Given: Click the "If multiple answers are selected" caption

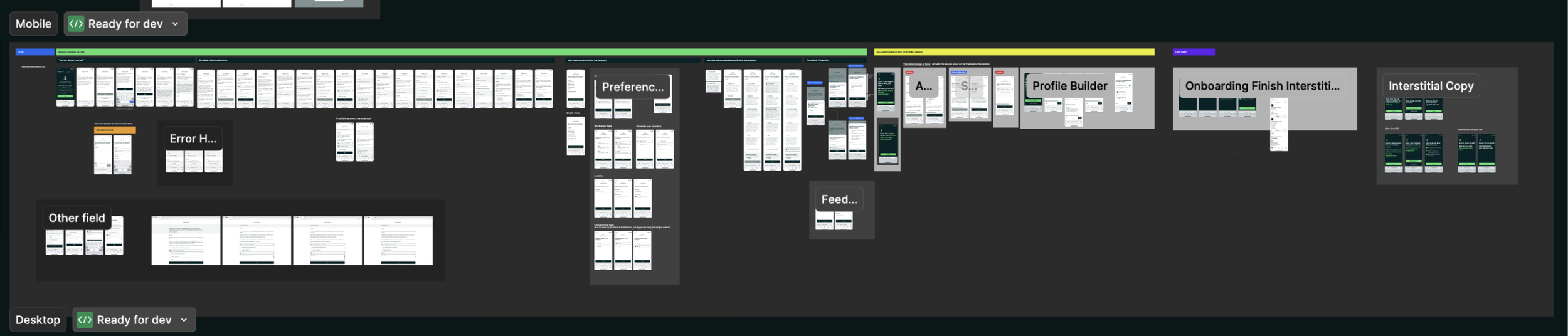Looking at the screenshot, I should [353, 118].
